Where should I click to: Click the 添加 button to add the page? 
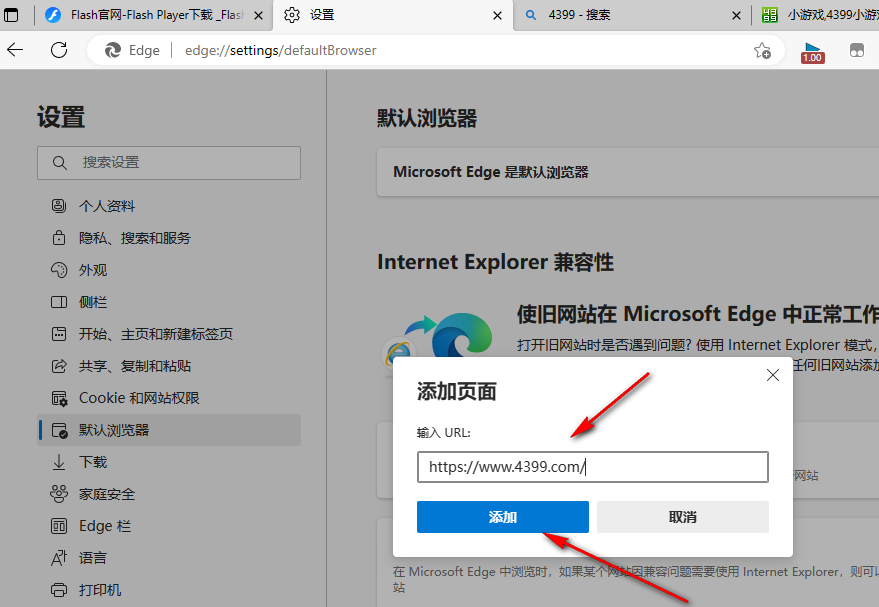tap(502, 516)
